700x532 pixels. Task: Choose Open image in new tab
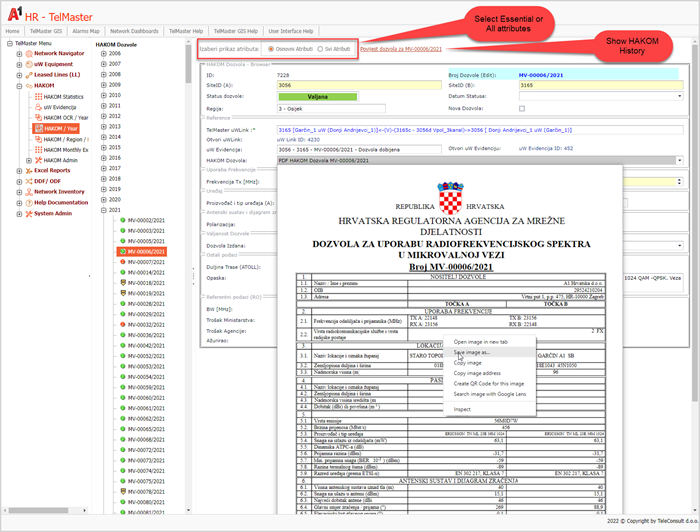(490, 342)
